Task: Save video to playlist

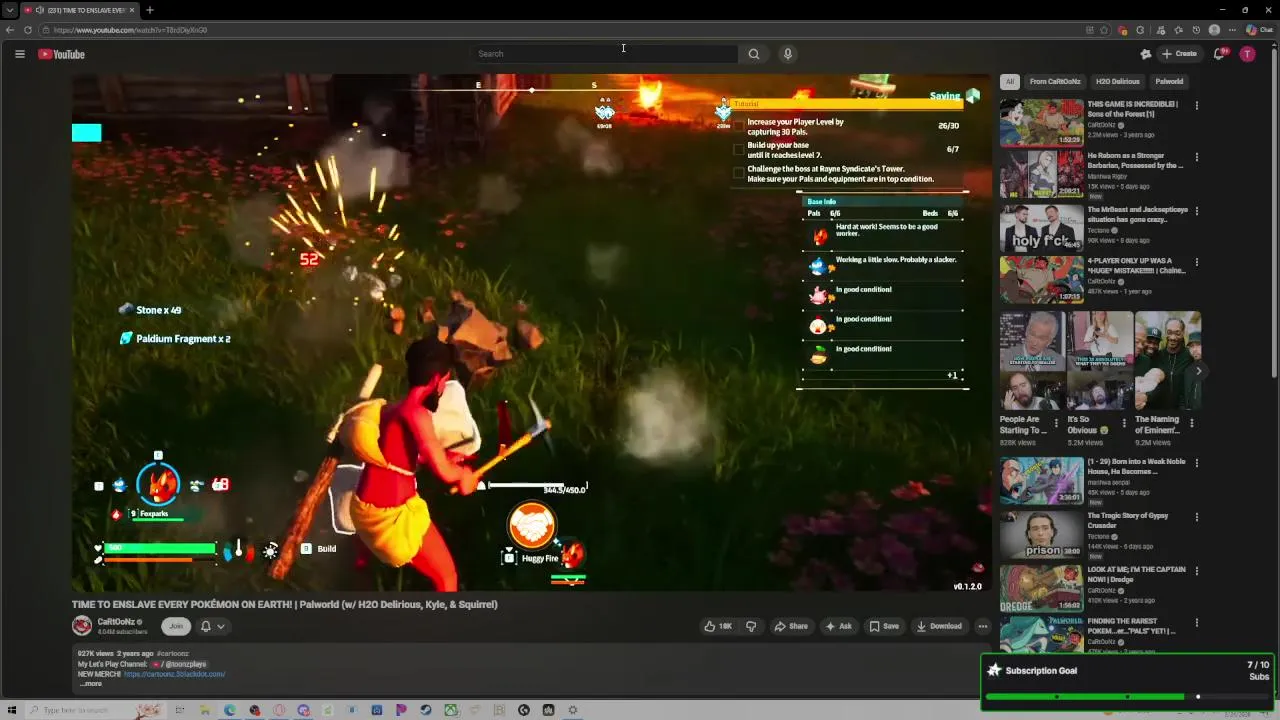Action: (x=884, y=626)
